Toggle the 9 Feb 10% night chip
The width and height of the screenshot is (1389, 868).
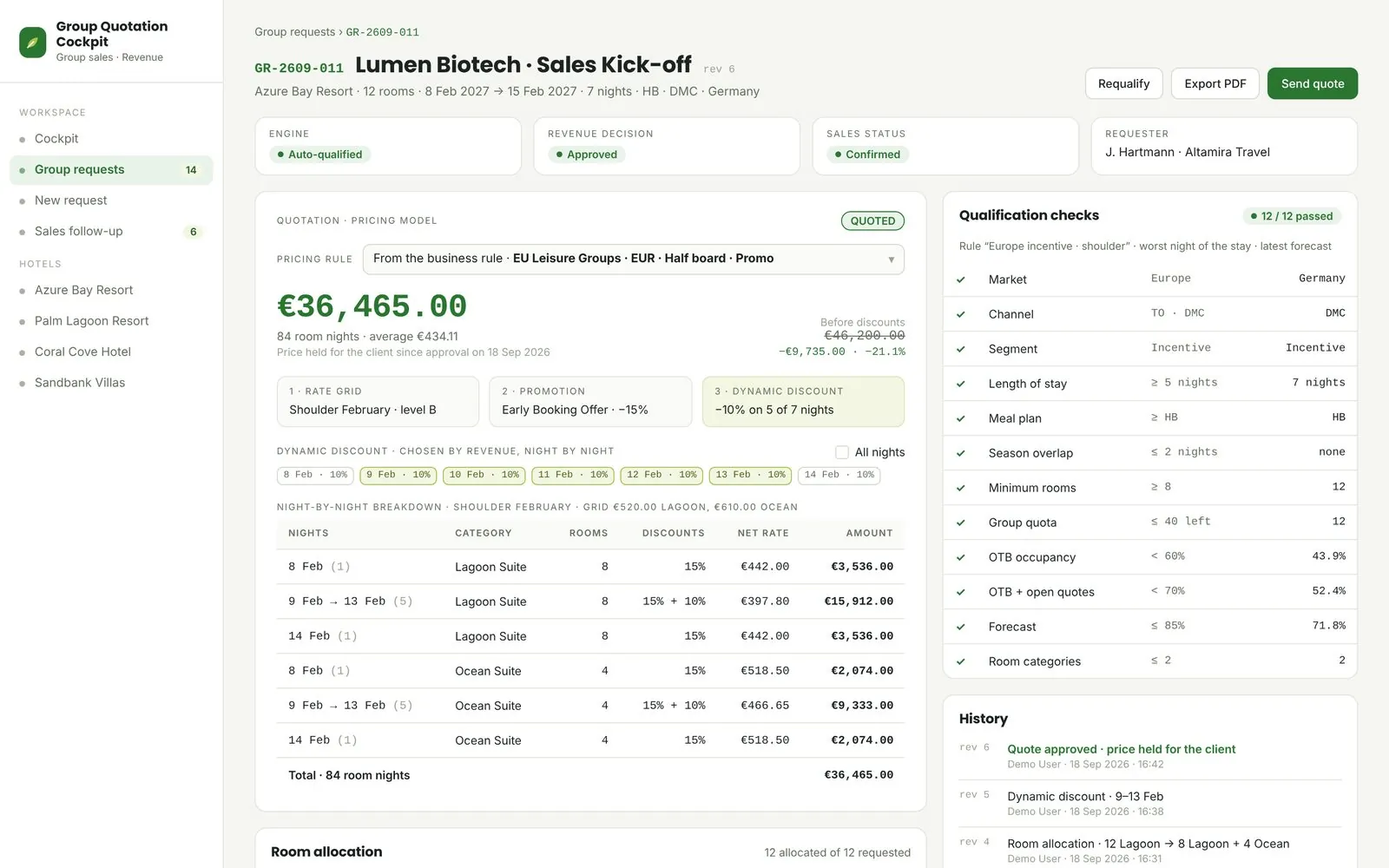(398, 475)
